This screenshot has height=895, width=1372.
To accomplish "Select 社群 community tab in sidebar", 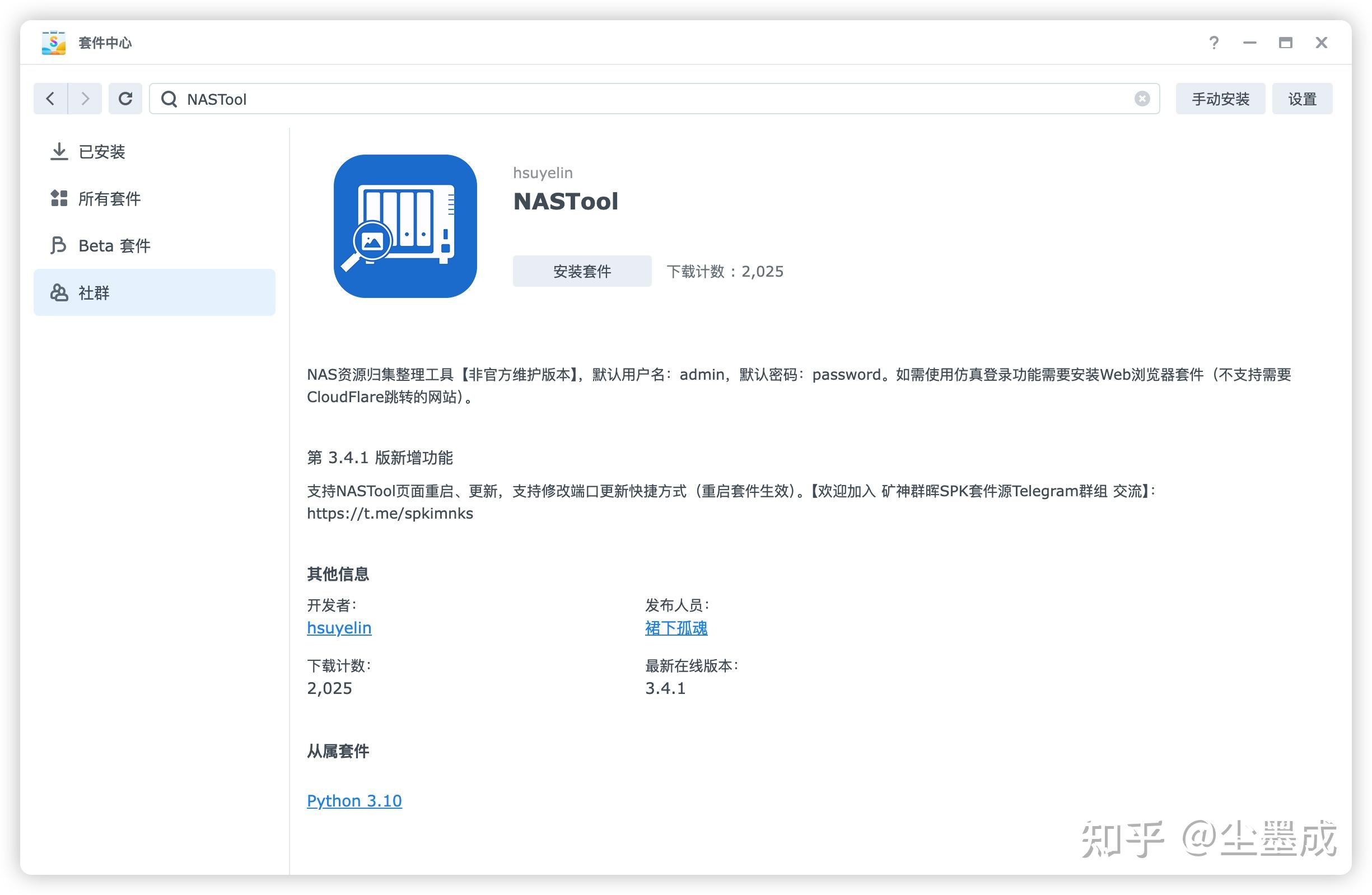I will tap(94, 293).
